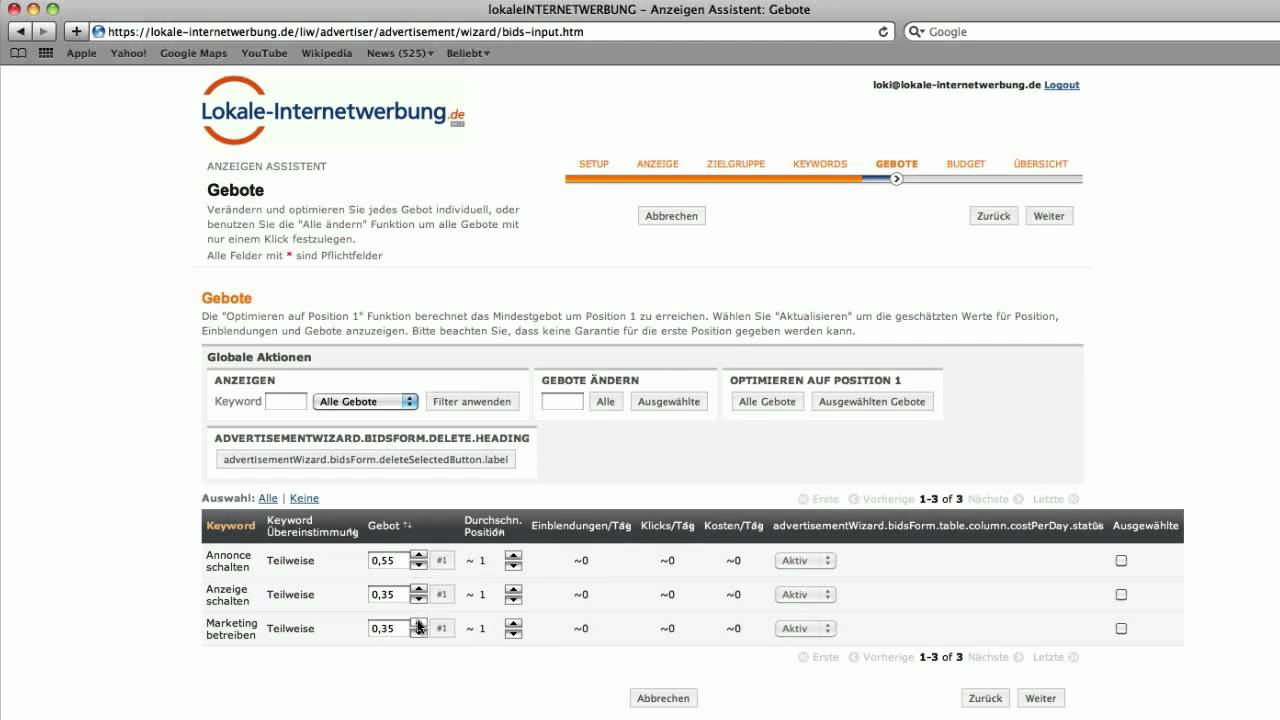Screen dimensions: 1280x720
Task: Open the YouTube bookmark
Action: [x=264, y=54]
